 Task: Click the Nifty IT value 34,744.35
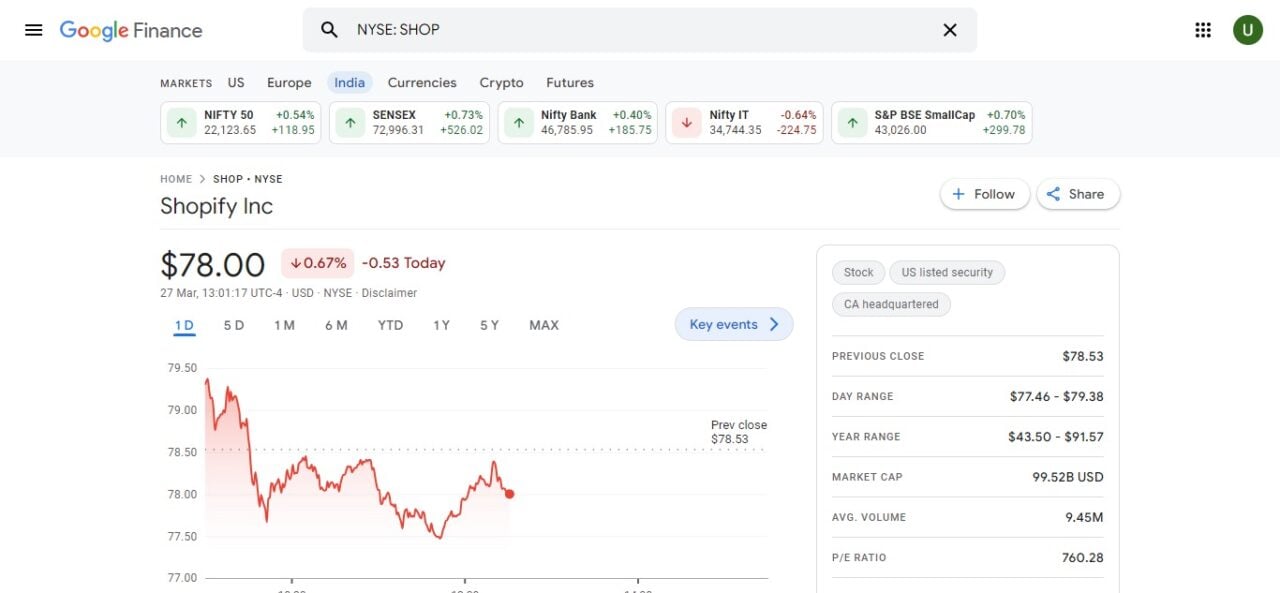coord(735,130)
